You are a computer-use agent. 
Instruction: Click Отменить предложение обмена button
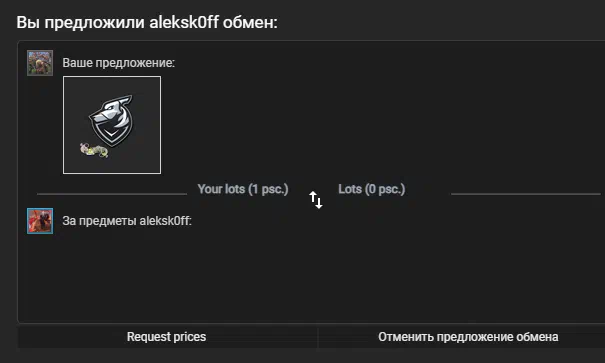click(x=468, y=337)
